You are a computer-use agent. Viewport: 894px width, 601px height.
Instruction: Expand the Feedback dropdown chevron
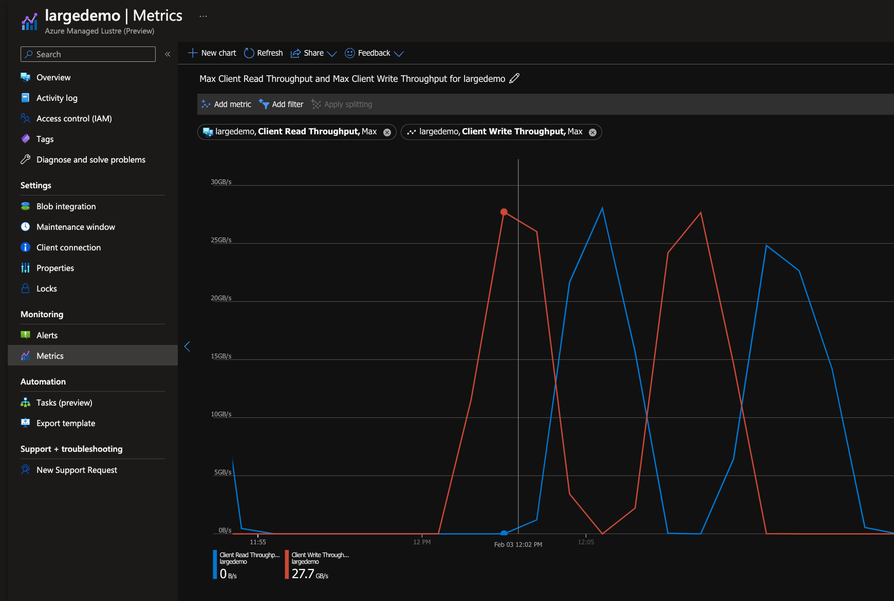(x=399, y=54)
